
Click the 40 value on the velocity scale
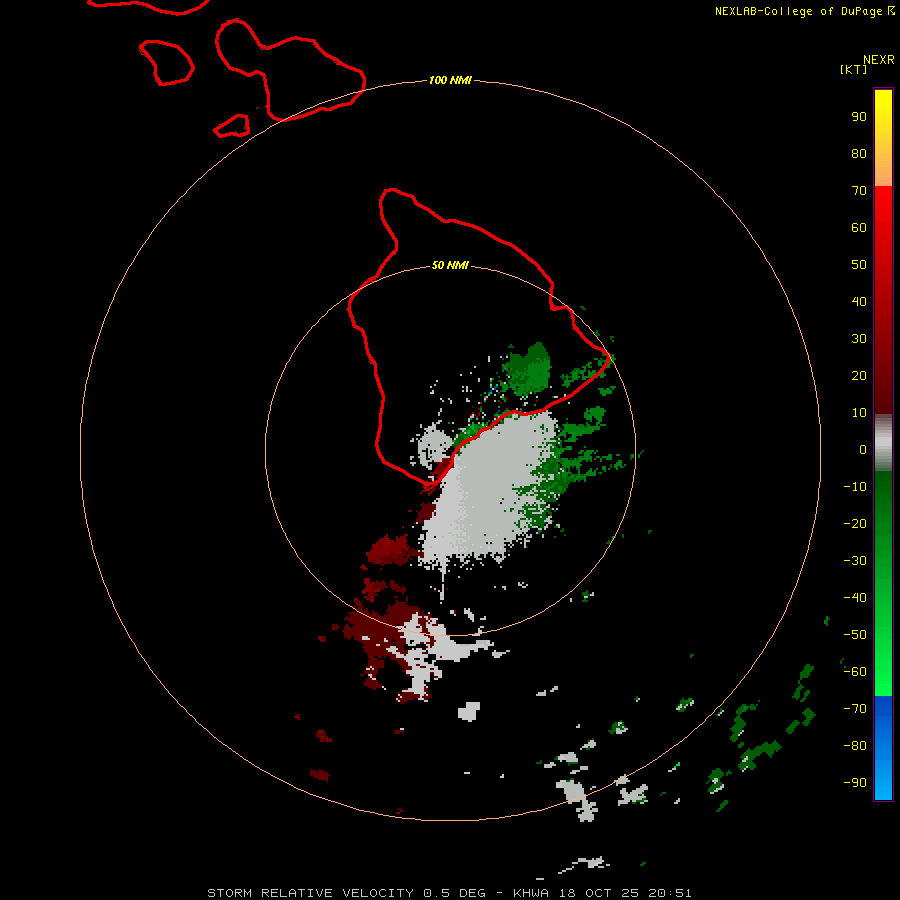click(859, 301)
